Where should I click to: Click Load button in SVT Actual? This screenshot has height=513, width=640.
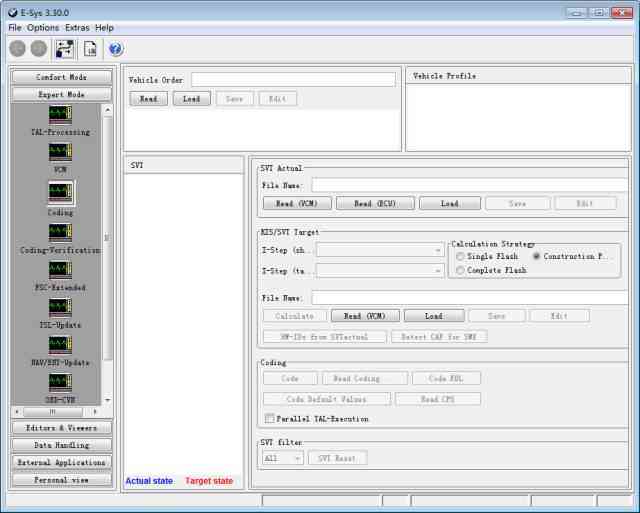(450, 203)
